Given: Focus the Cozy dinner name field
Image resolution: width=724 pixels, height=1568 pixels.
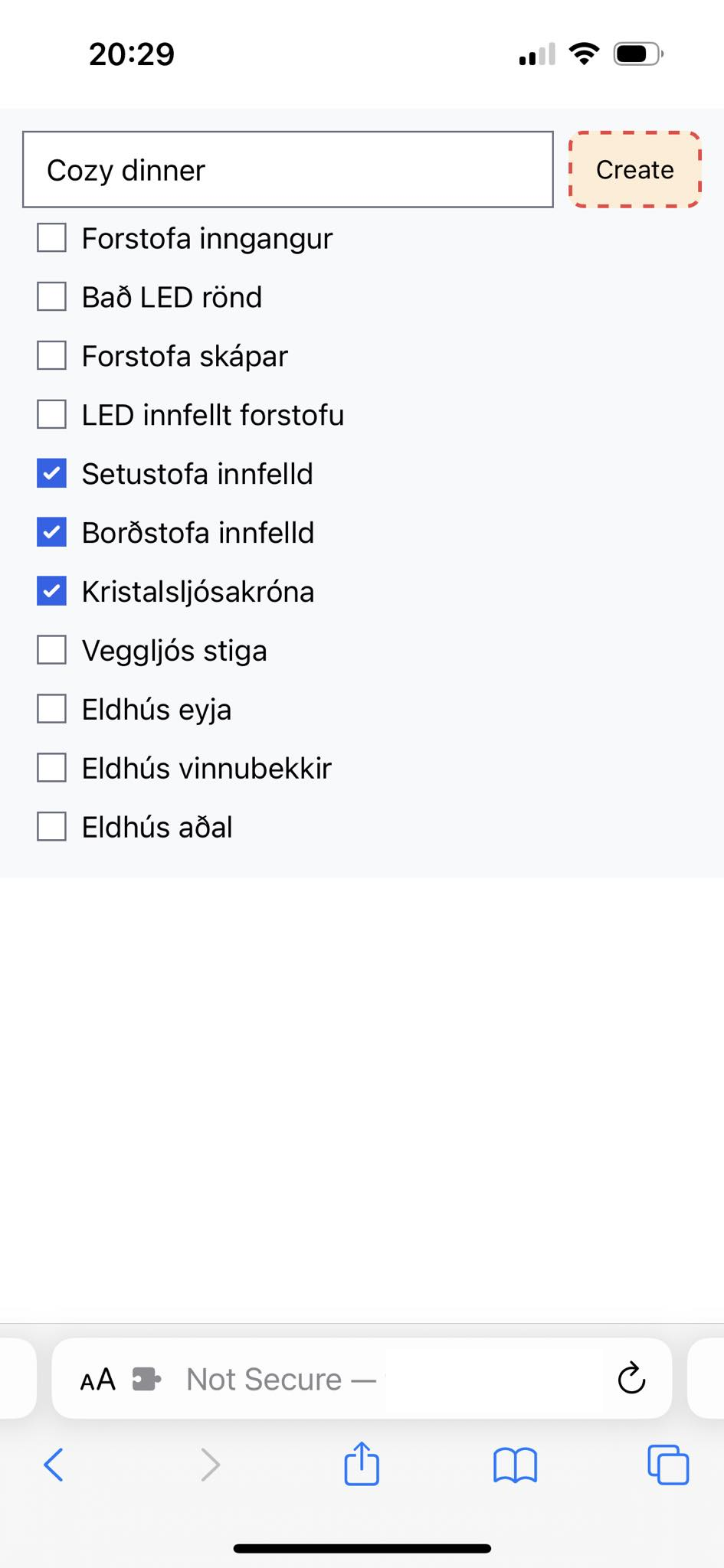Looking at the screenshot, I should pyautogui.click(x=287, y=170).
